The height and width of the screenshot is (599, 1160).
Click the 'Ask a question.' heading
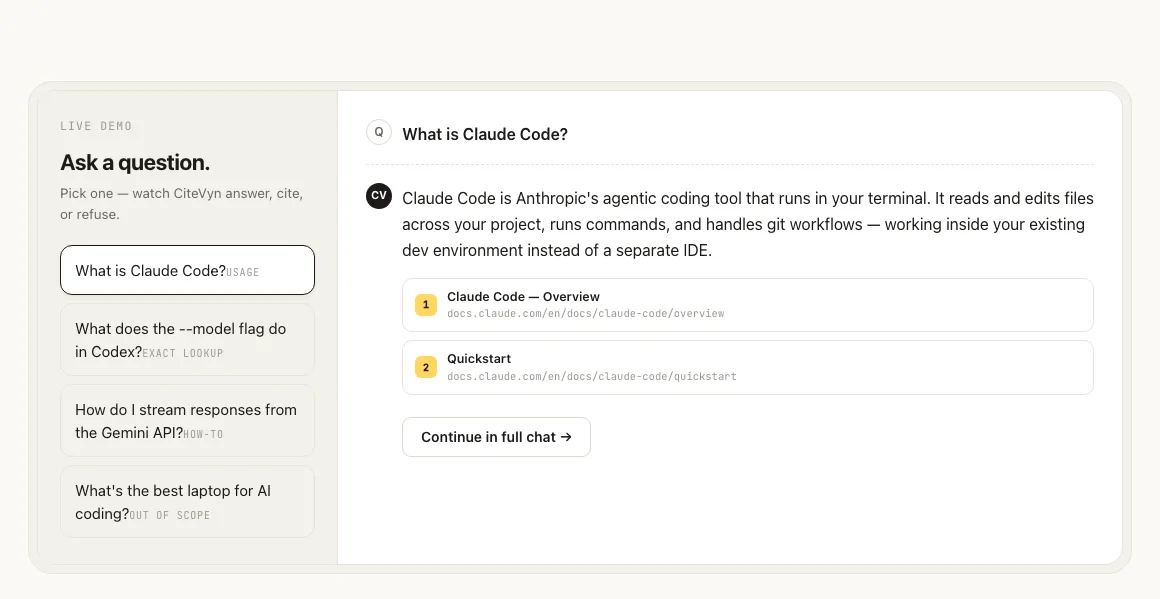pyautogui.click(x=135, y=163)
